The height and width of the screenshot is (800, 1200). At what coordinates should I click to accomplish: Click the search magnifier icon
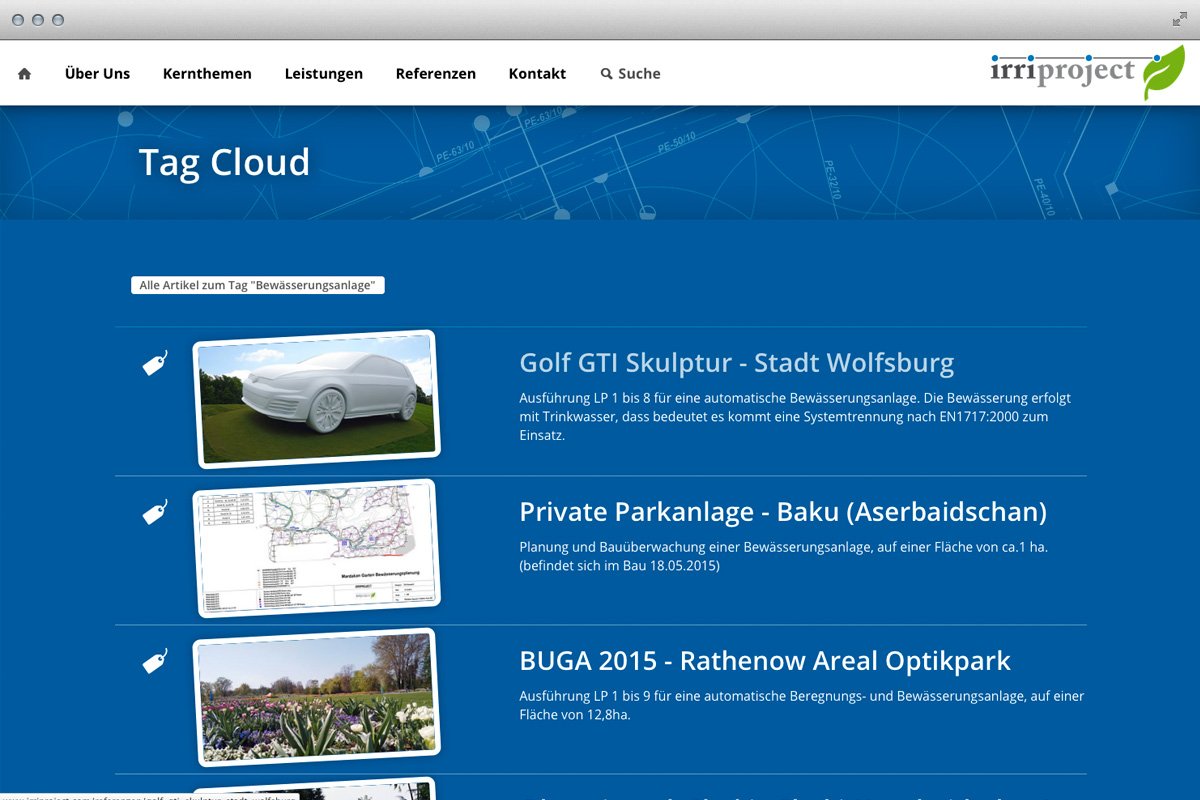point(606,74)
